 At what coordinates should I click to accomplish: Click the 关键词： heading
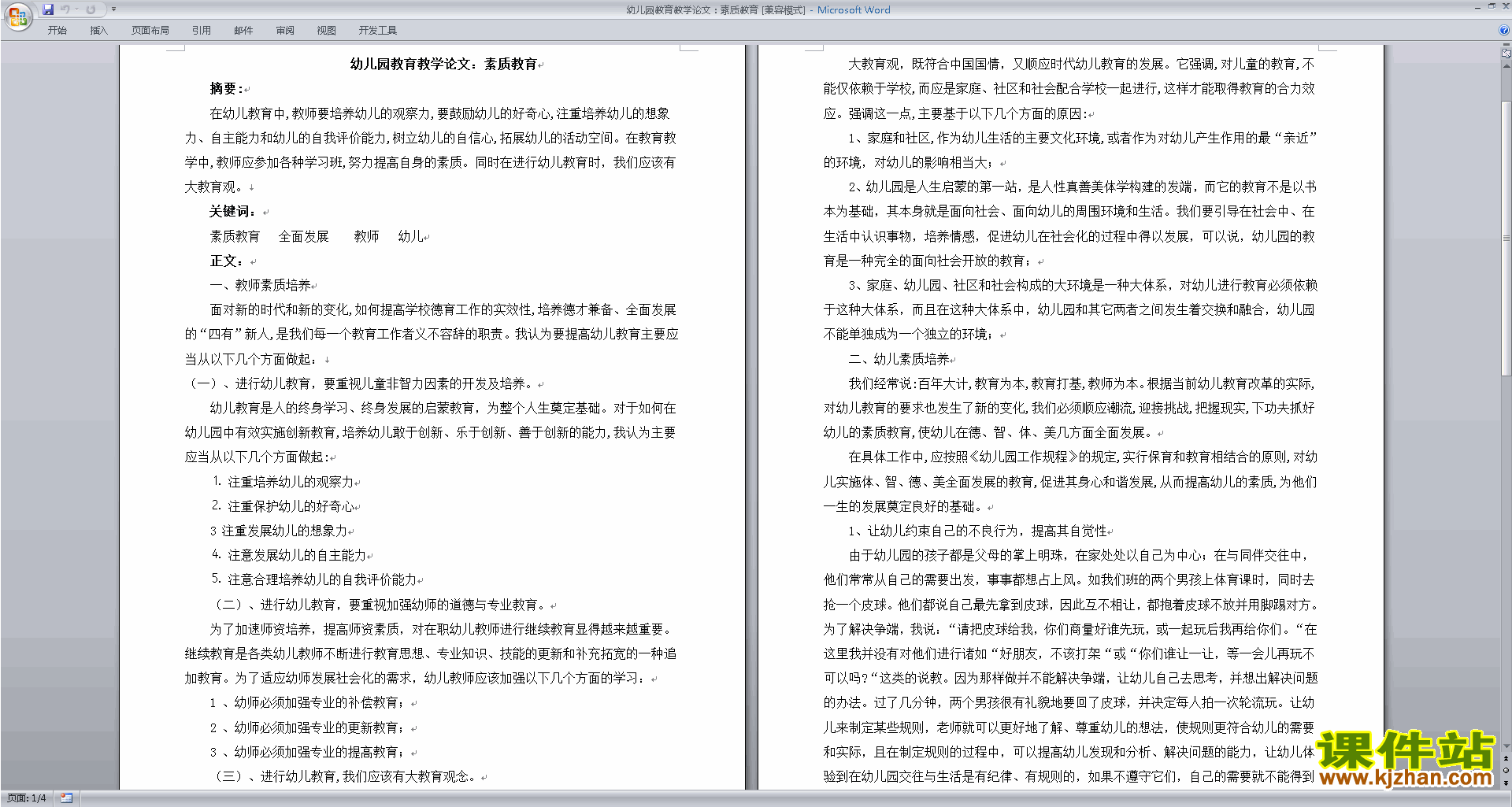pos(233,212)
